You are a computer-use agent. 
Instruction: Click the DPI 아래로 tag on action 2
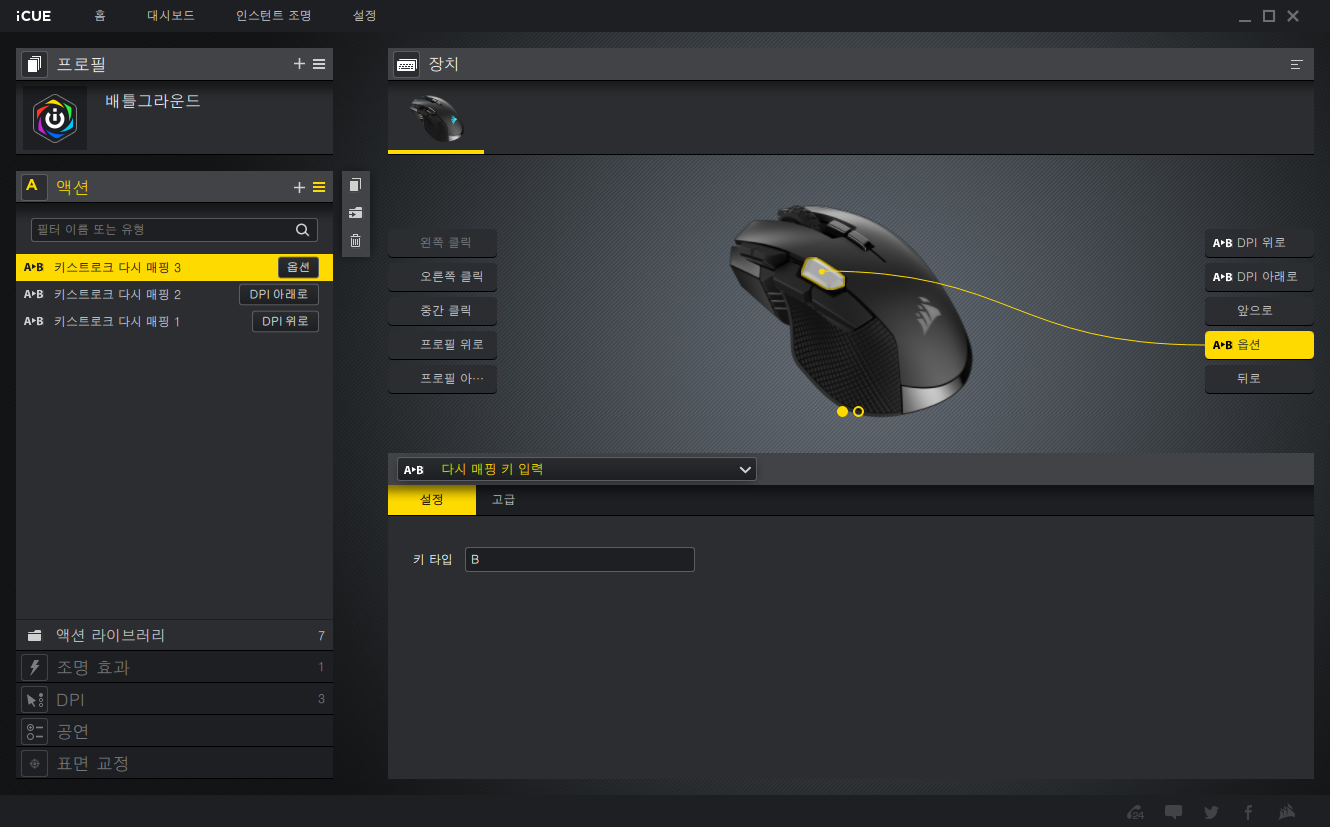coord(279,294)
